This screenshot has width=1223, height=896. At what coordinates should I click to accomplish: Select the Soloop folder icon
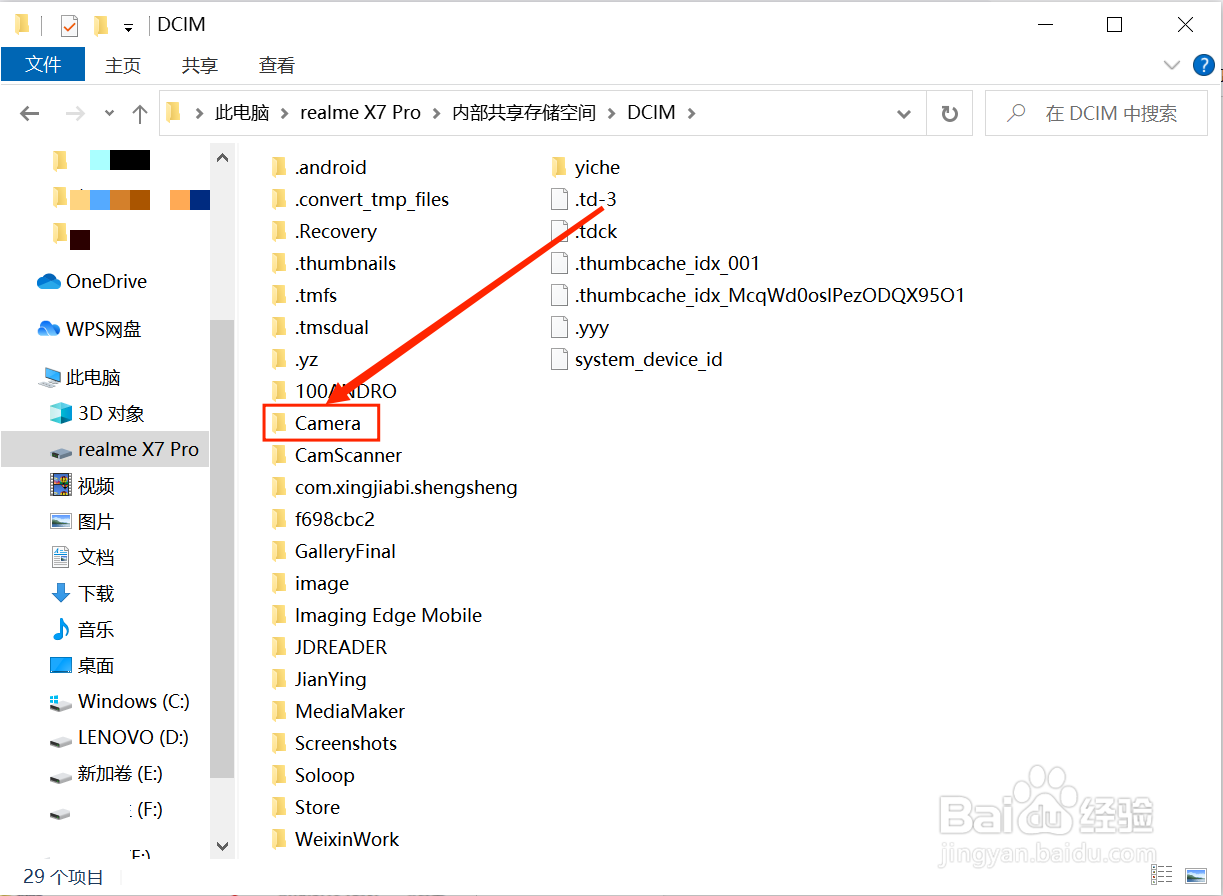click(279, 775)
